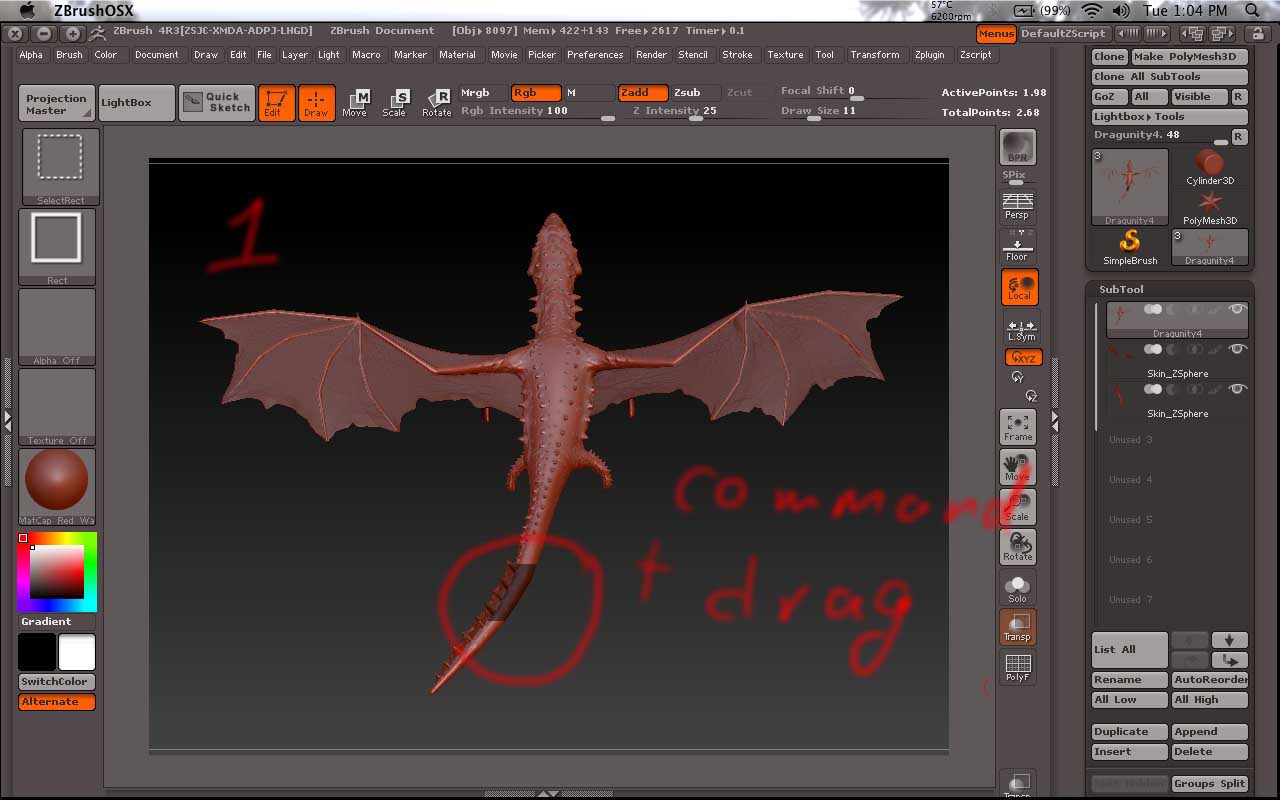
Task: Open the Stroke menu
Action: pos(738,55)
